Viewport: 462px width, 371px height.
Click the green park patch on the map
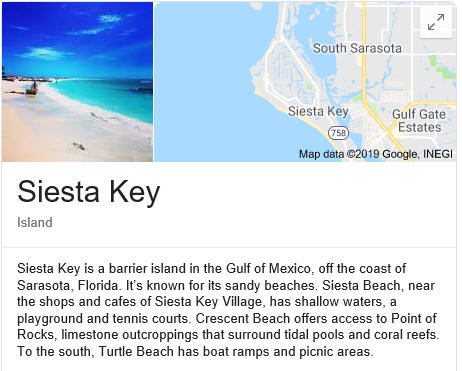441,68
